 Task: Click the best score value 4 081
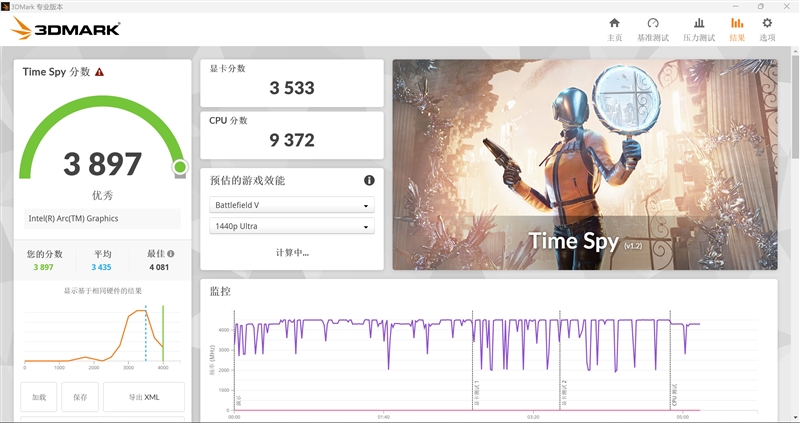click(159, 267)
